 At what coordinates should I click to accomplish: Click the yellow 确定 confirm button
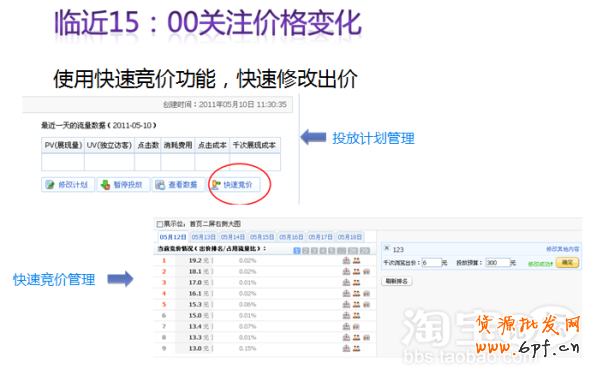tap(567, 263)
